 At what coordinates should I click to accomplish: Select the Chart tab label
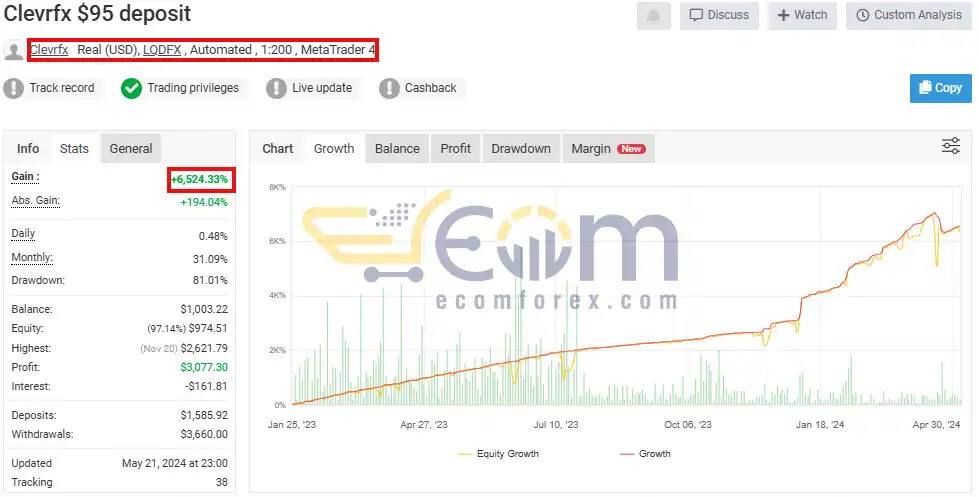[x=278, y=149]
